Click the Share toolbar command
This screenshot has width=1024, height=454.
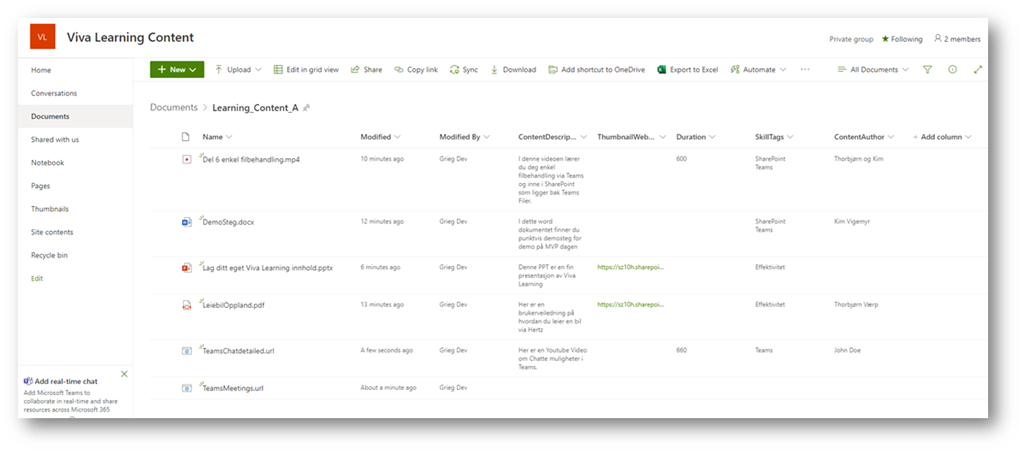click(366, 69)
